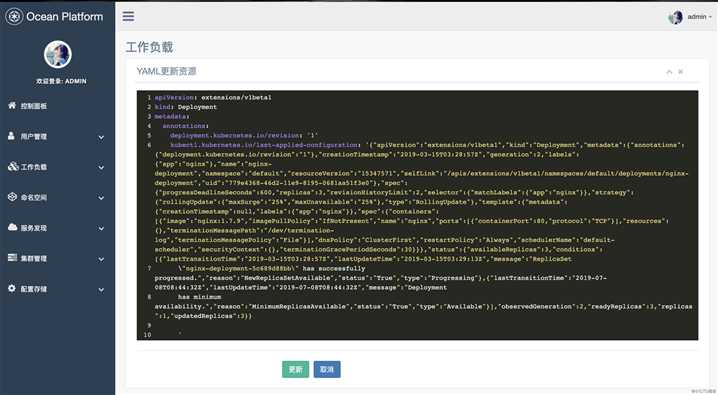The image size is (718, 395).
Task: Click the 集群管理 server icon
Action: pos(12,258)
